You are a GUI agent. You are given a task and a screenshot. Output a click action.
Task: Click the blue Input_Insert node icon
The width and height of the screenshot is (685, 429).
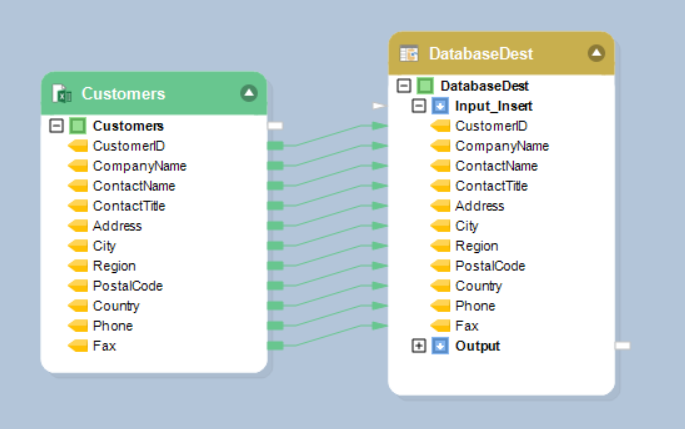click(440, 106)
